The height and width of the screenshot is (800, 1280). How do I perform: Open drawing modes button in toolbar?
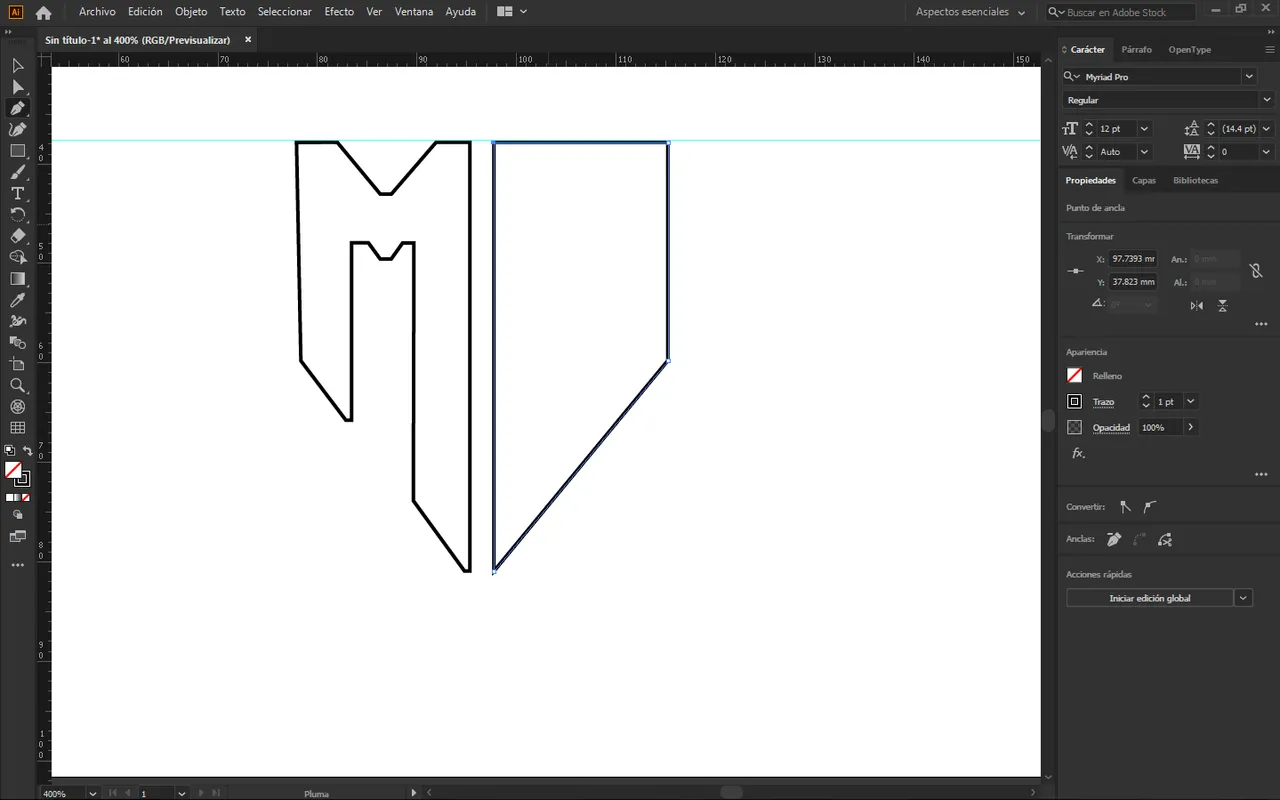(17, 514)
